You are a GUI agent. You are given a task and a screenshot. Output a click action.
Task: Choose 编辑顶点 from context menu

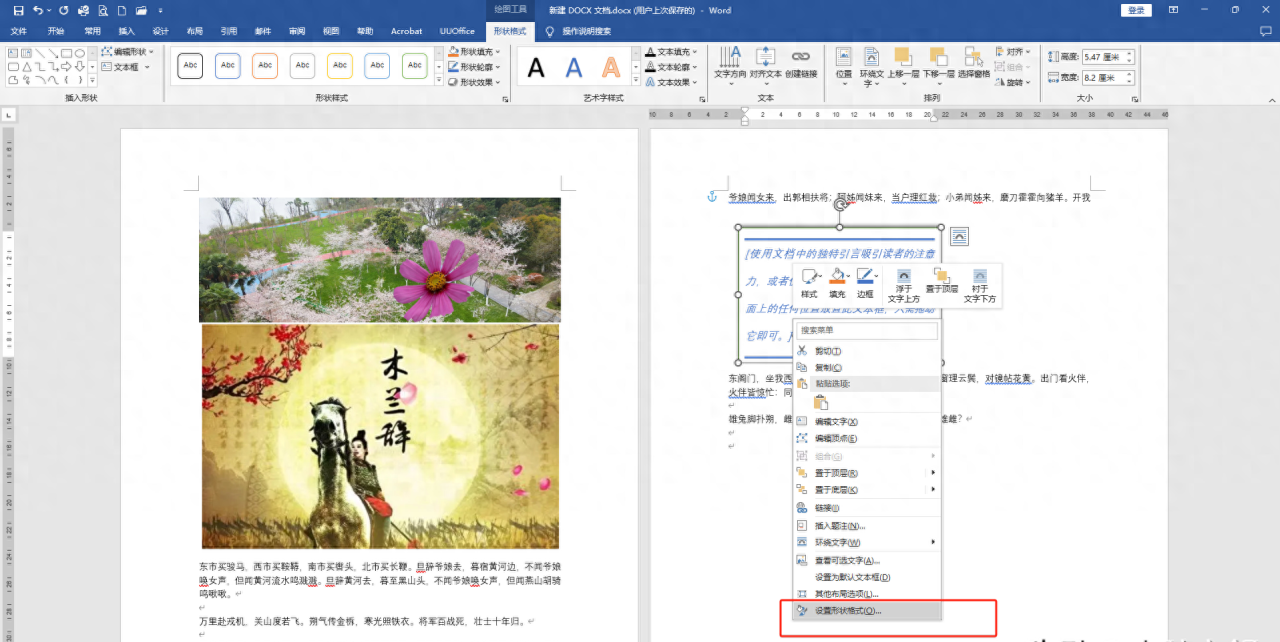coord(867,438)
